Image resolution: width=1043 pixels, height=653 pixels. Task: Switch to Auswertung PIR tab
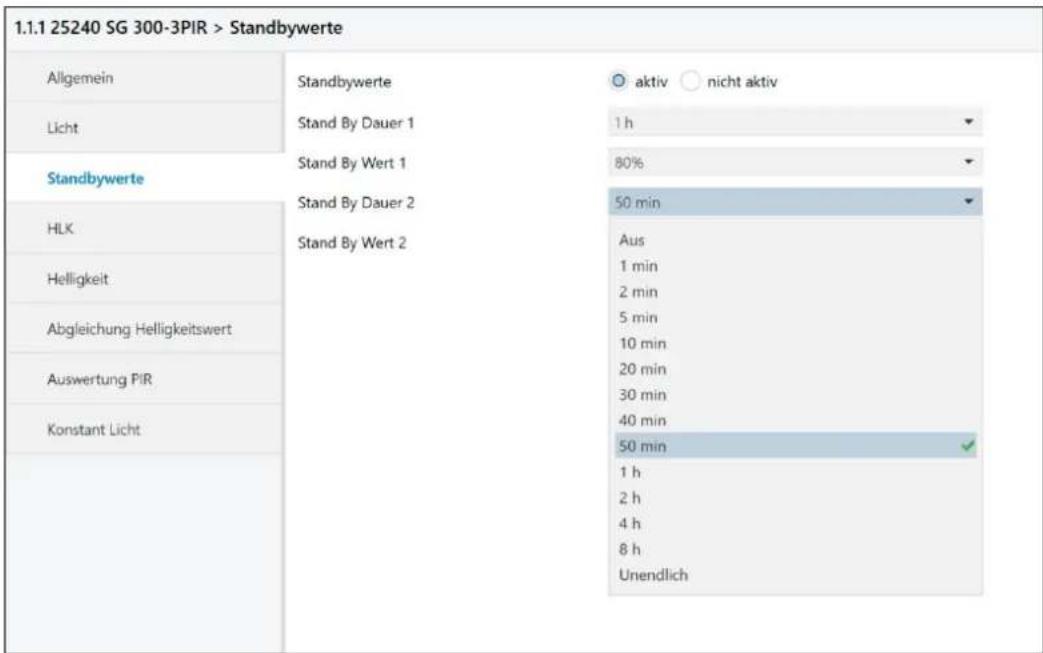click(145, 379)
